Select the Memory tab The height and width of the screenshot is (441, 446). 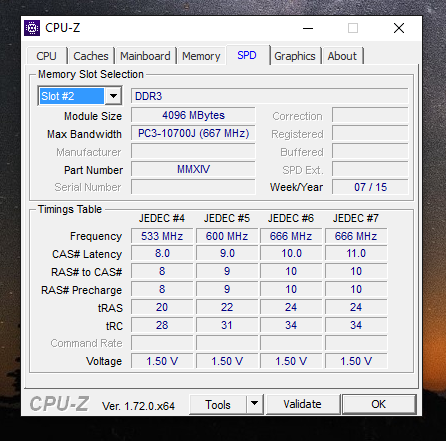tap(201, 56)
